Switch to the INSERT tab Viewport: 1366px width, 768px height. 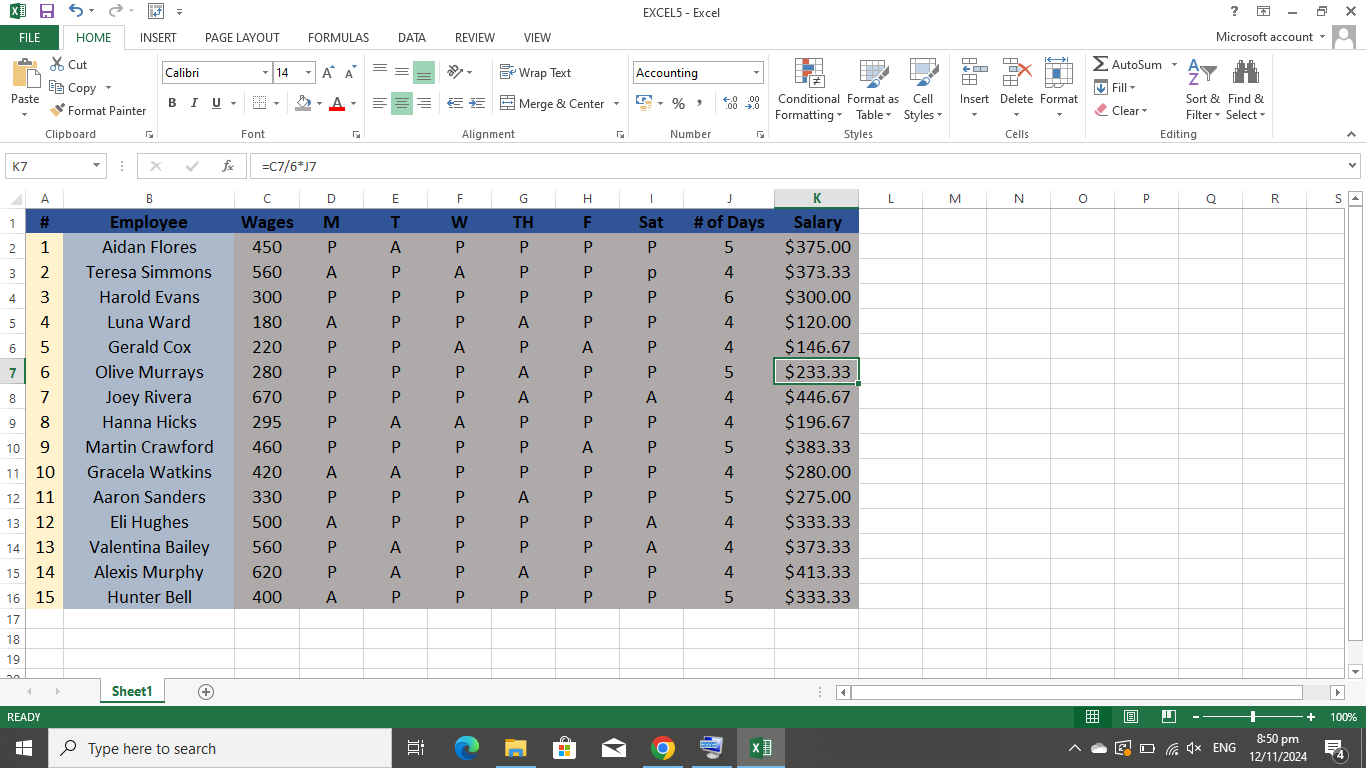[x=158, y=37]
